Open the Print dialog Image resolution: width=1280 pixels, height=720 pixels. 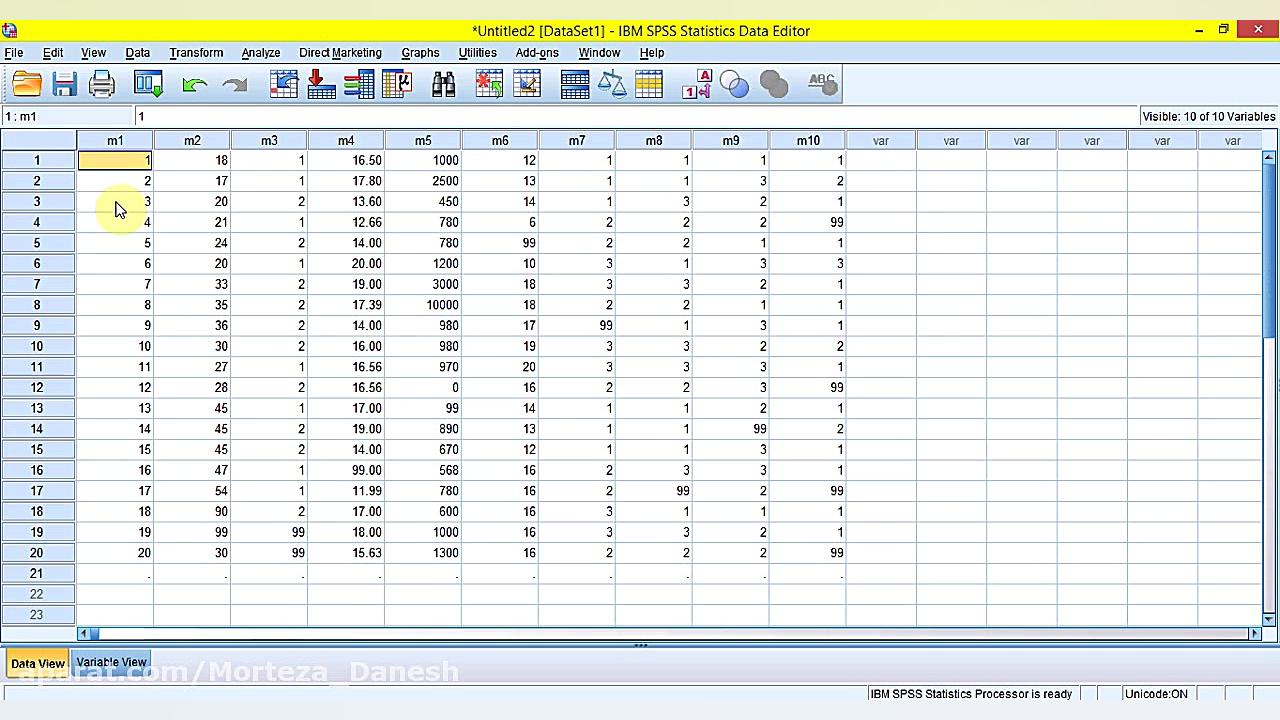click(x=102, y=84)
